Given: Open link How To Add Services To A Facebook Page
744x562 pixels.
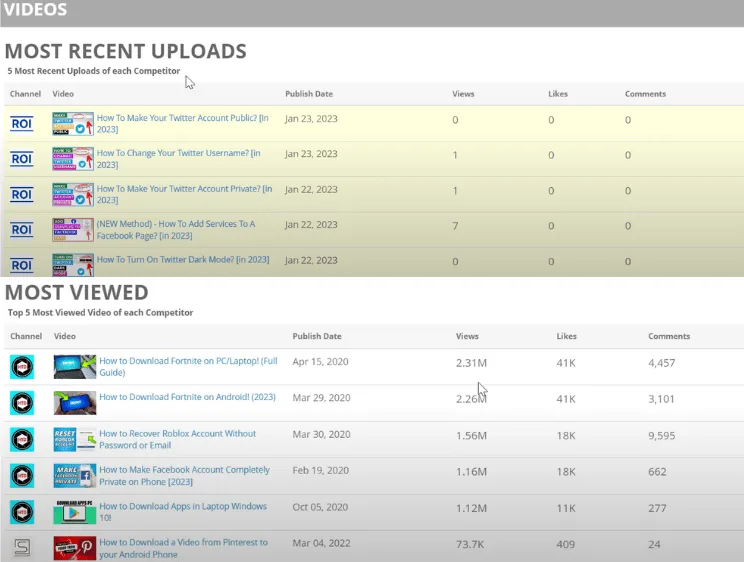Looking at the screenshot, I should pos(176,230).
